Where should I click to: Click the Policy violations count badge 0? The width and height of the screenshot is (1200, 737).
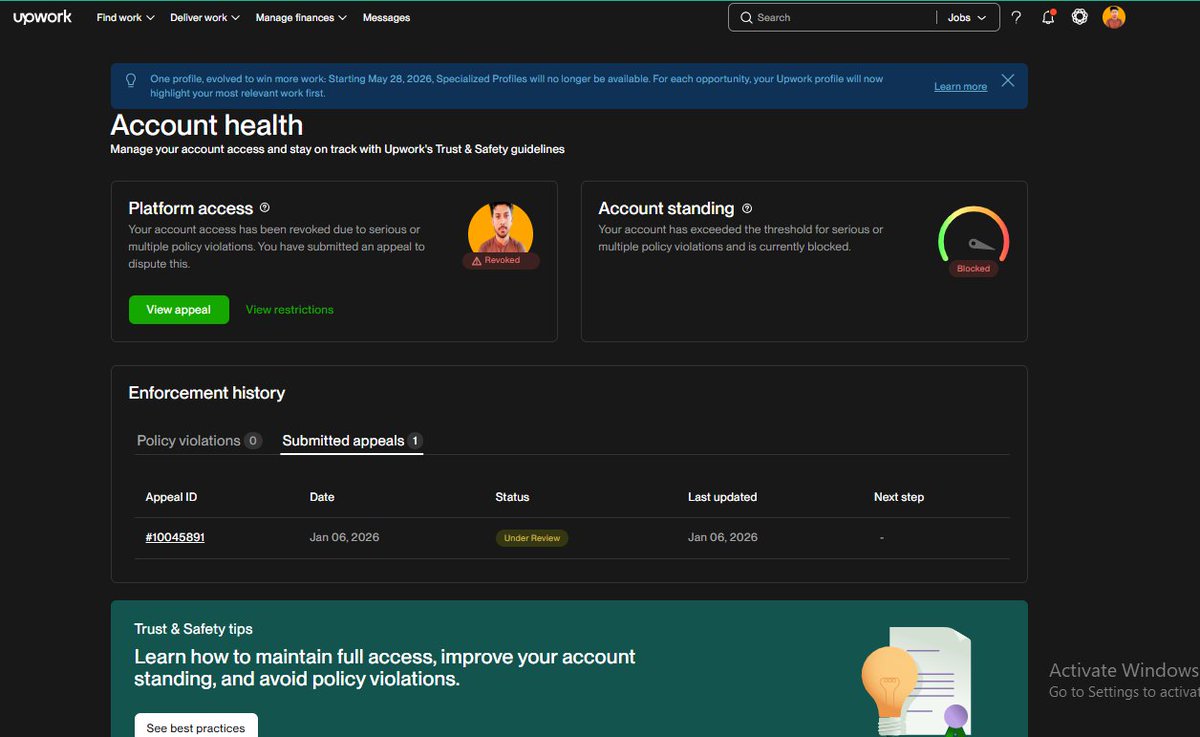[253, 441]
